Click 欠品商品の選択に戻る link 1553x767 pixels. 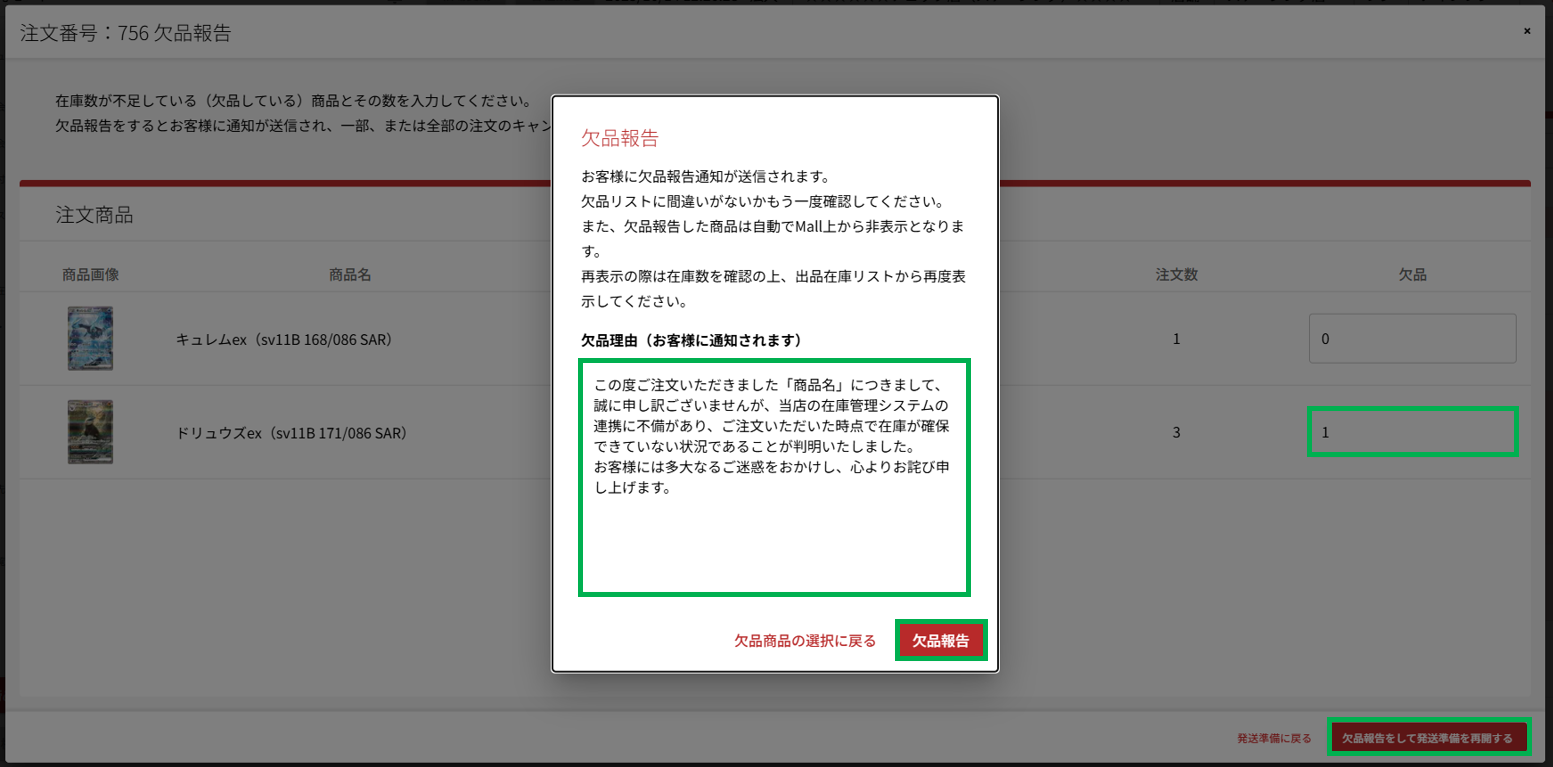[x=805, y=641]
